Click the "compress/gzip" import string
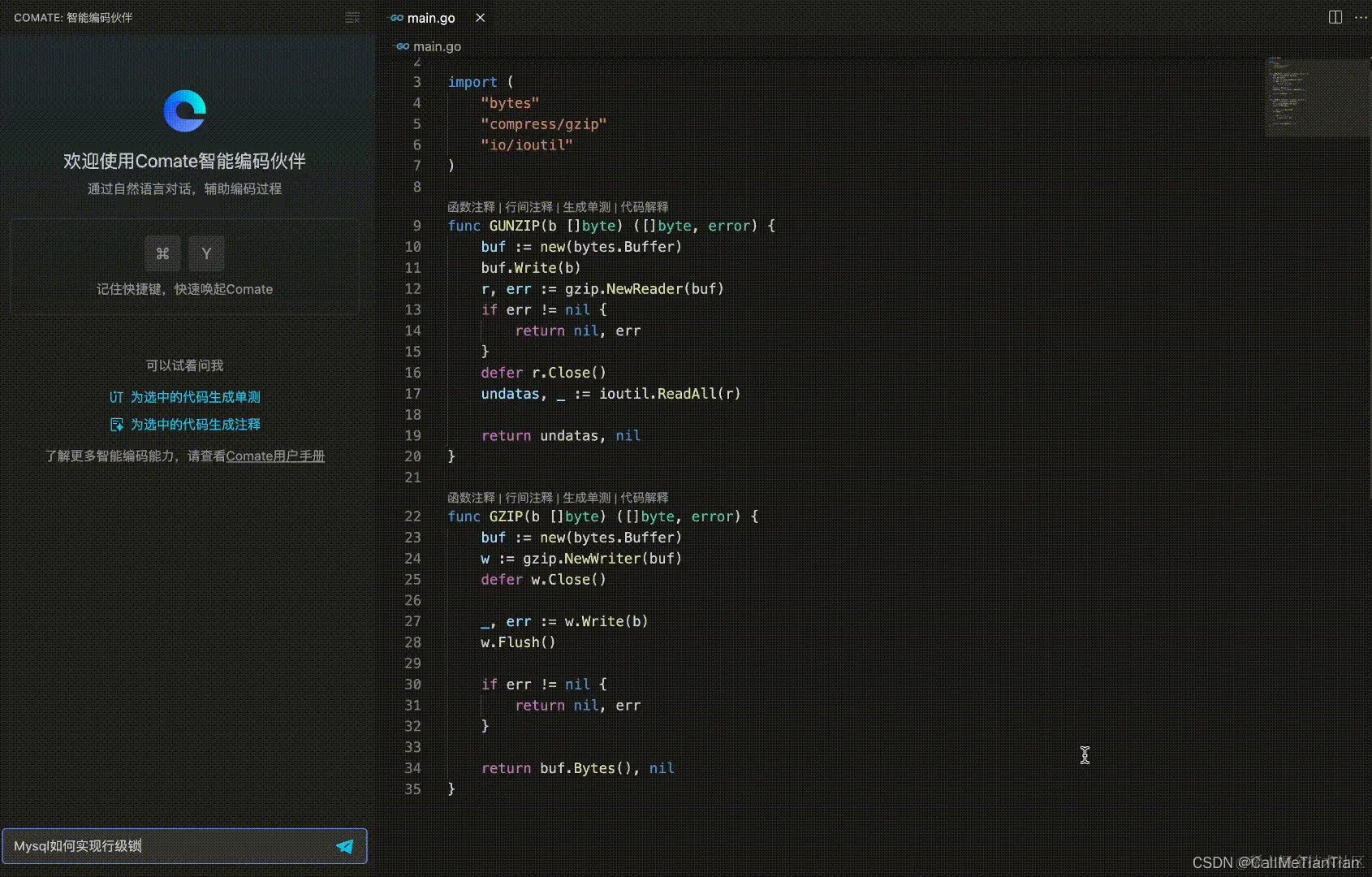Screen dimensions: 1372x877 (544, 124)
